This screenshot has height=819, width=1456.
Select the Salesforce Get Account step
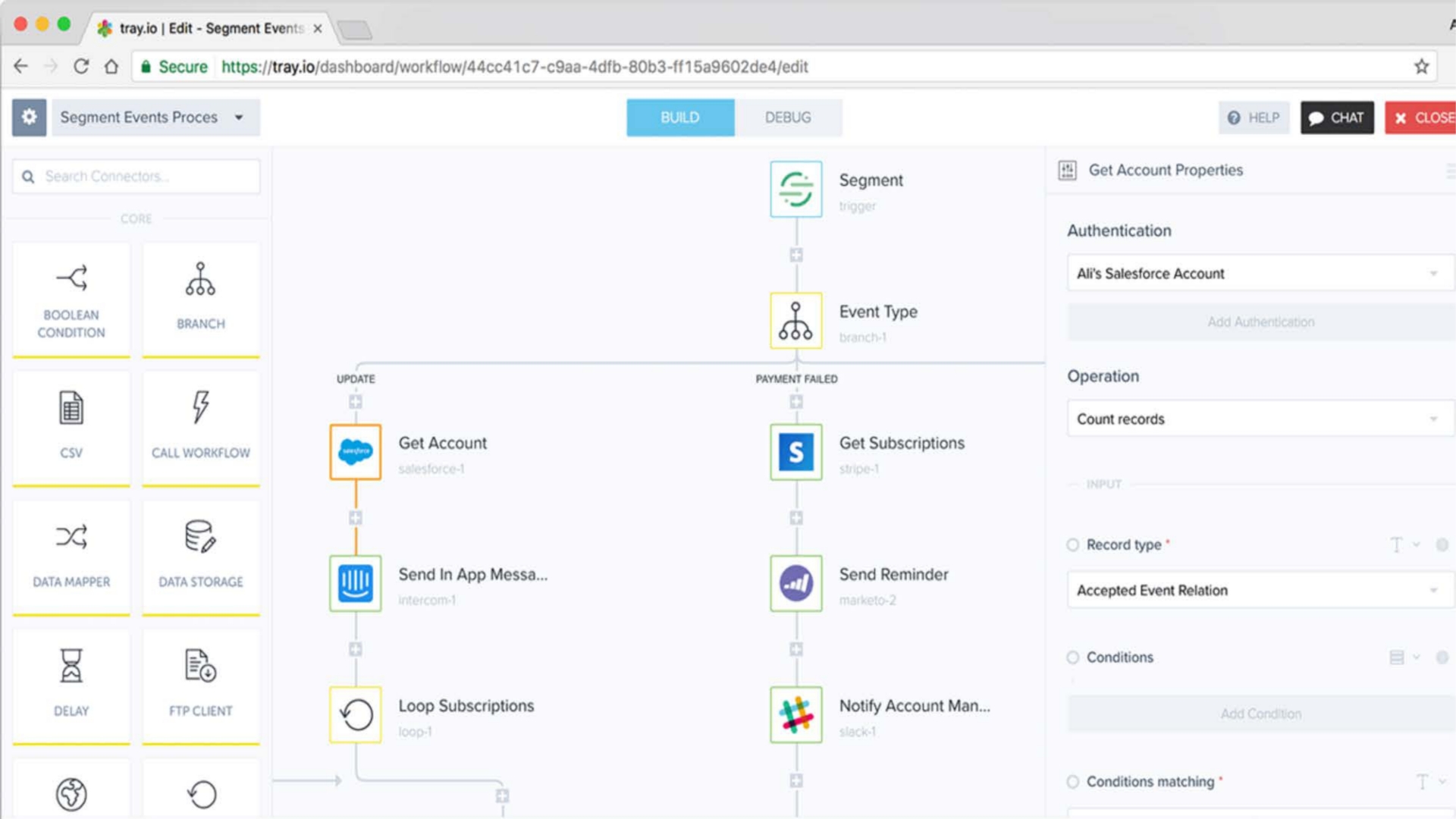pyautogui.click(x=356, y=452)
